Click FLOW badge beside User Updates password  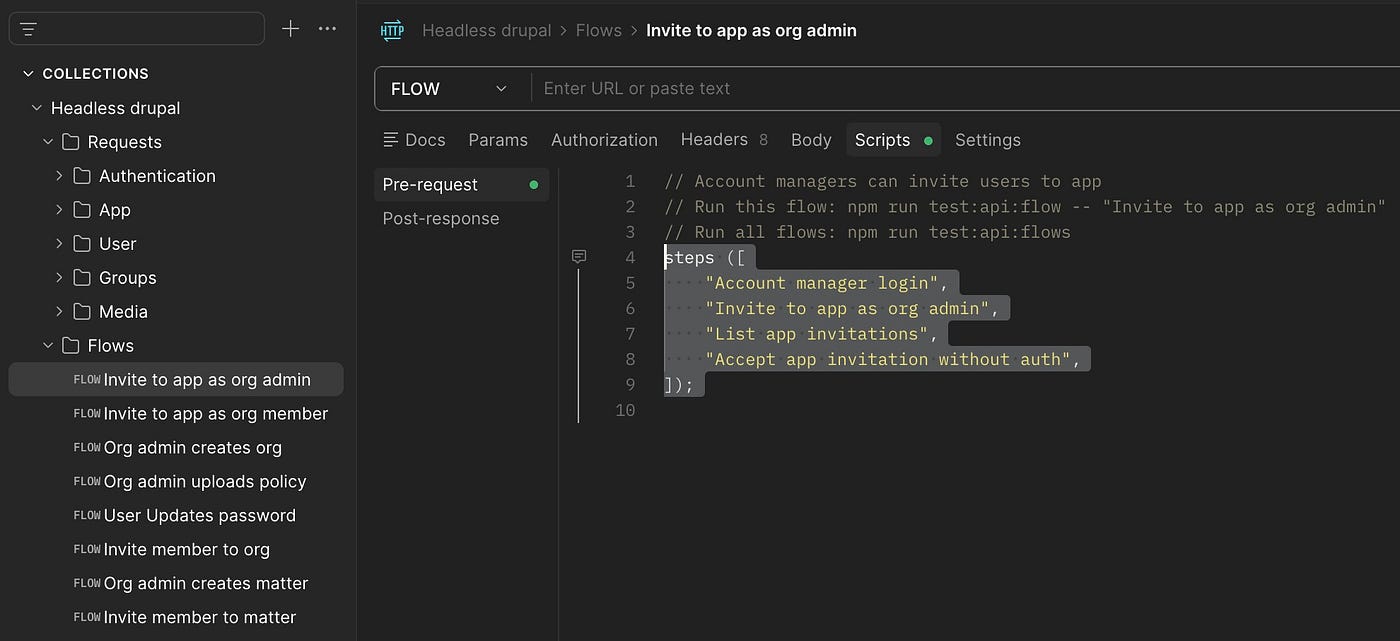(x=87, y=516)
